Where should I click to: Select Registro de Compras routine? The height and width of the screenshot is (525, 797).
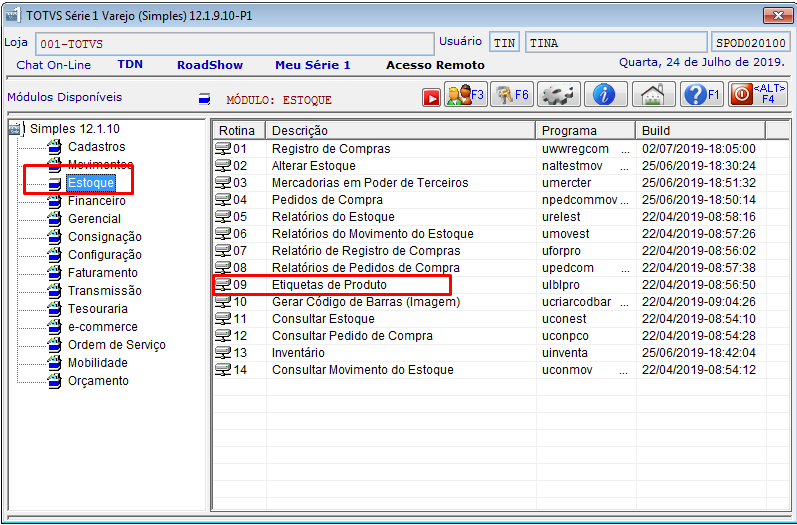(331, 149)
